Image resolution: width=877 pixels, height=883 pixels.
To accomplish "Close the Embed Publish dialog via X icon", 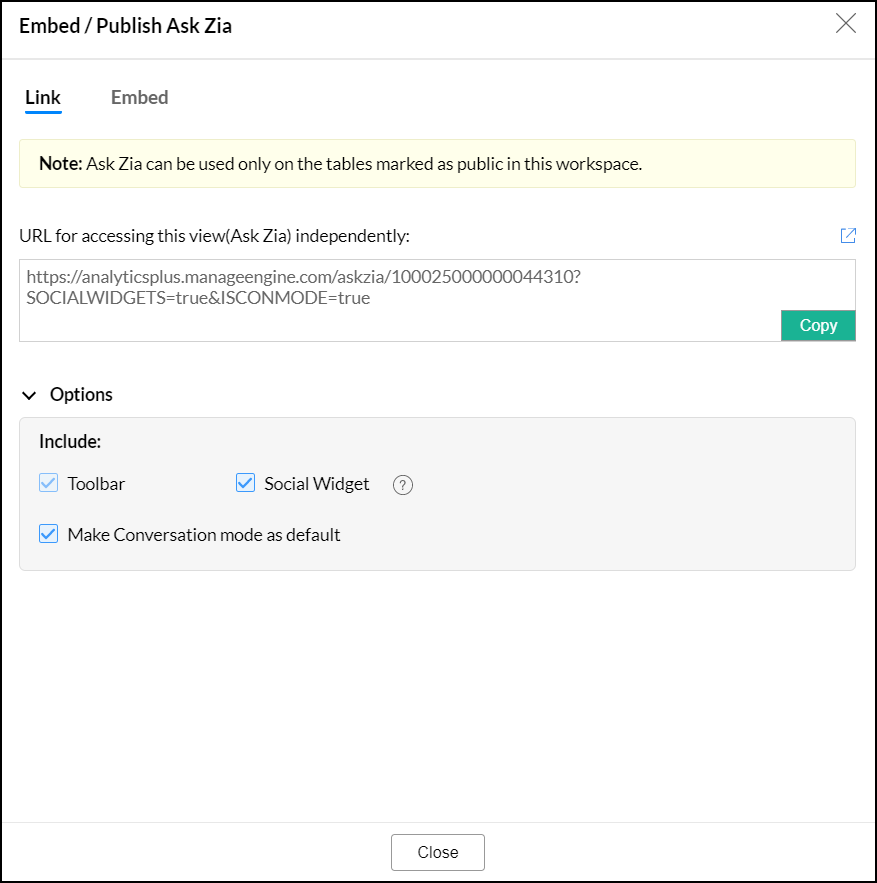I will (845, 23).
